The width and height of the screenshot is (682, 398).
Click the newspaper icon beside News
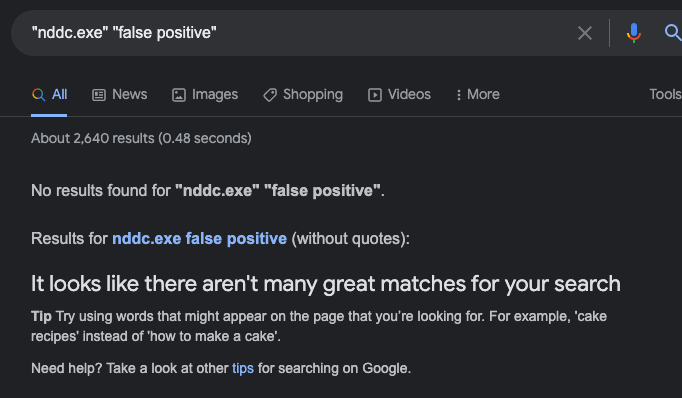click(x=99, y=95)
